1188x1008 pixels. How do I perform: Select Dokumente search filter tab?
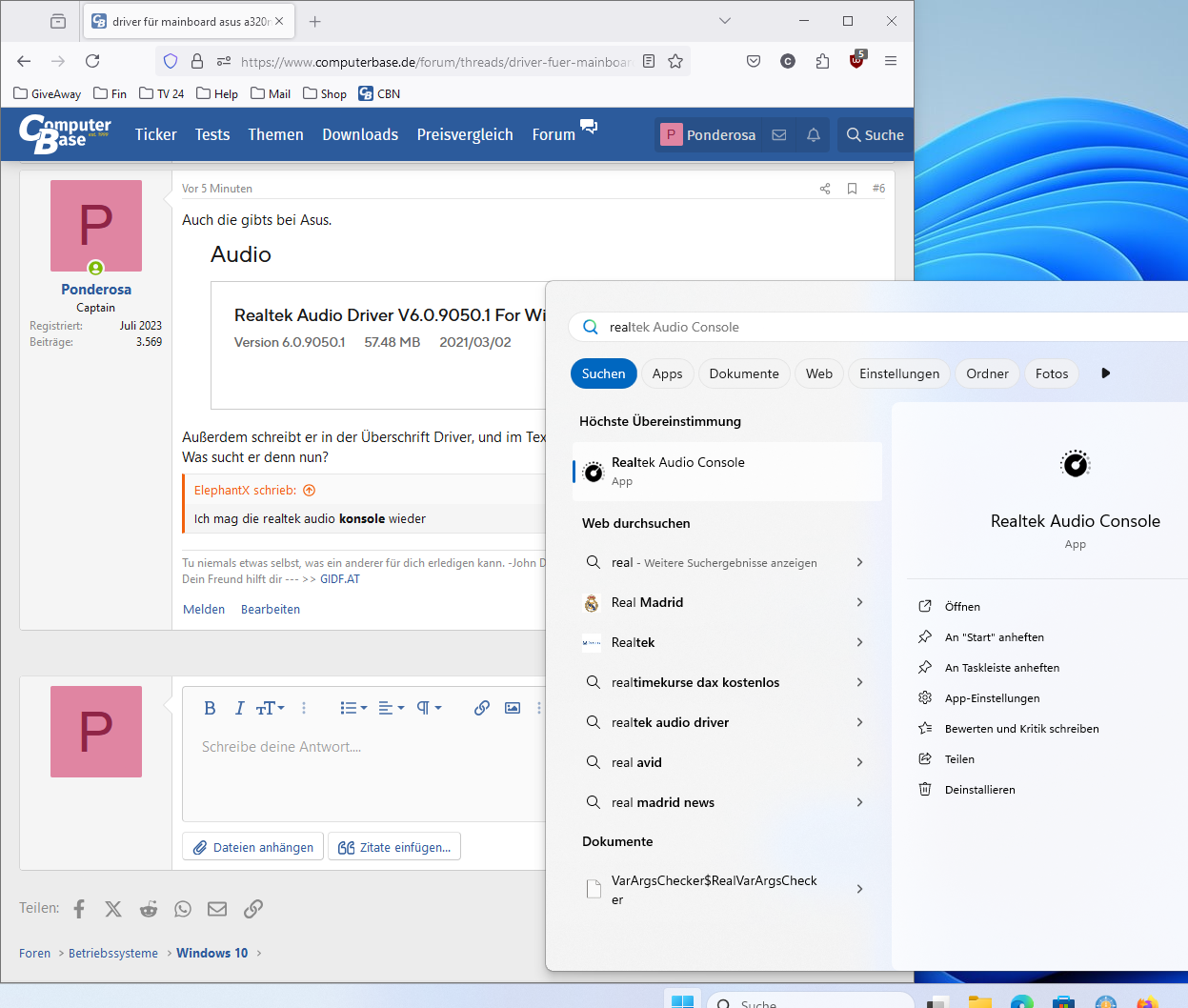[x=744, y=373]
